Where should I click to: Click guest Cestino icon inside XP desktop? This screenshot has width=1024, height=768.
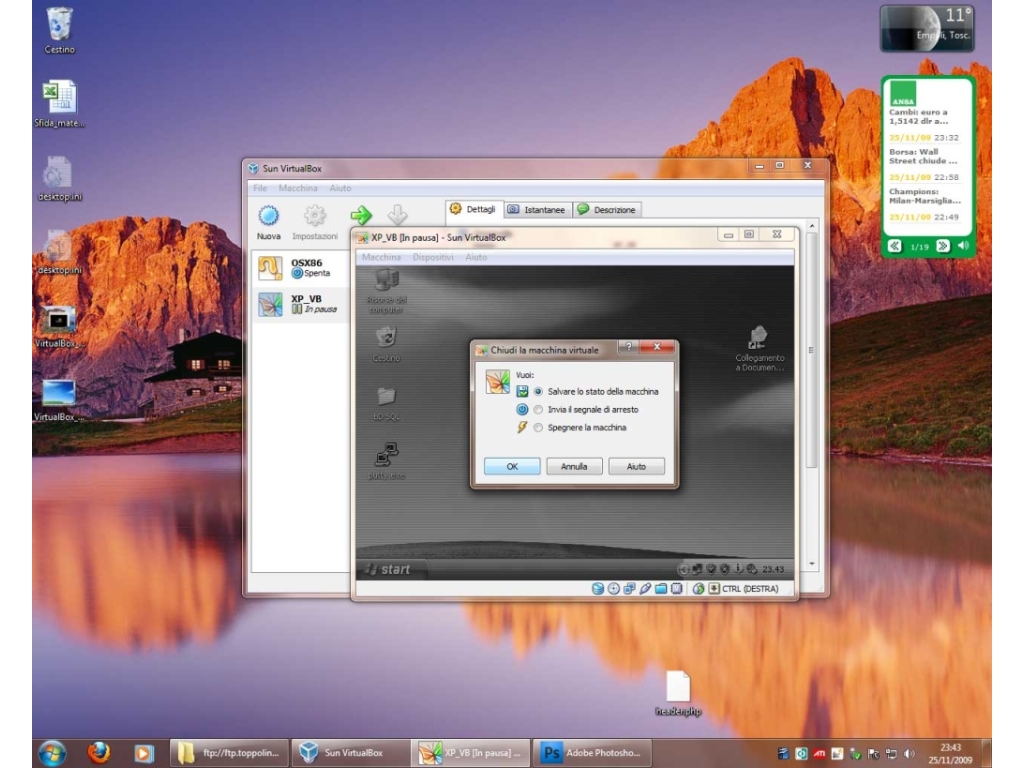(x=387, y=344)
